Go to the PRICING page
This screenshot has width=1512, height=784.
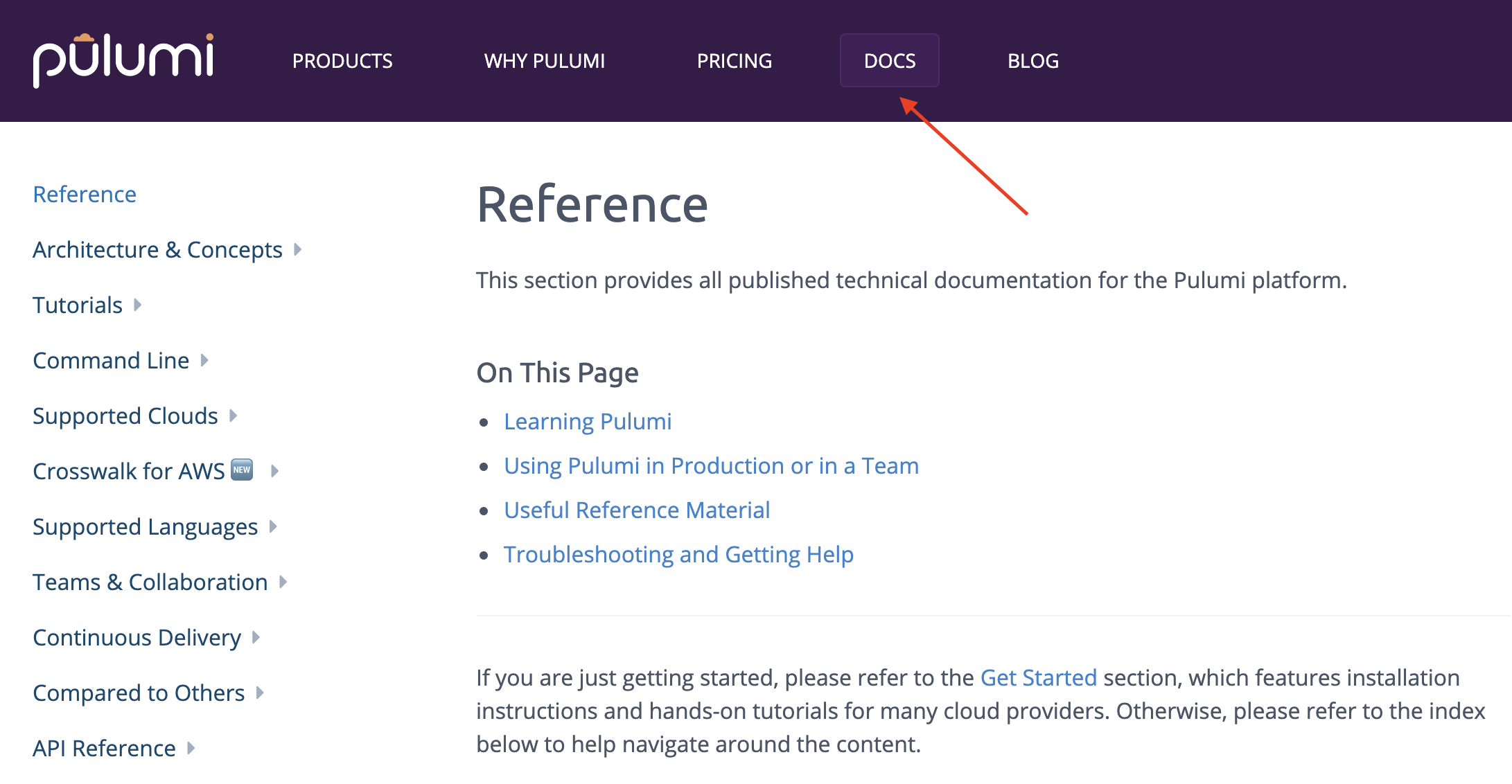tap(735, 61)
